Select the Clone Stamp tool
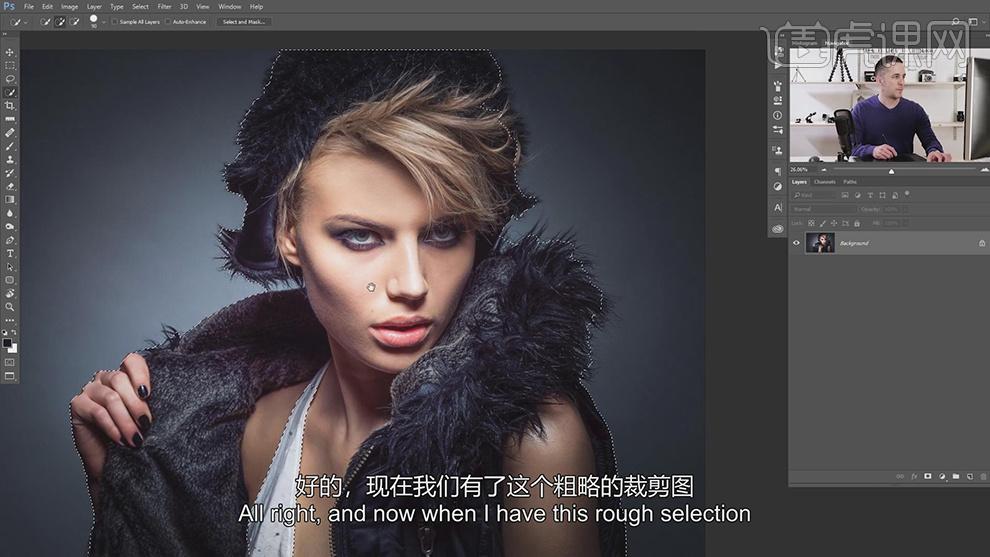The width and height of the screenshot is (990, 557). click(9, 159)
